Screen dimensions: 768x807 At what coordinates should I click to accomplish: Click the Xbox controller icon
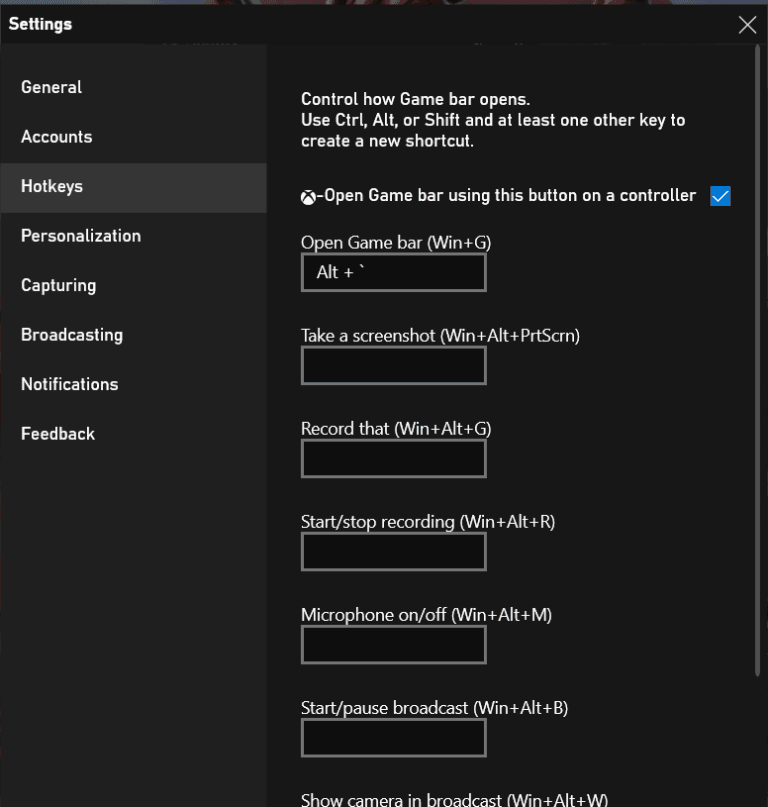pos(309,195)
